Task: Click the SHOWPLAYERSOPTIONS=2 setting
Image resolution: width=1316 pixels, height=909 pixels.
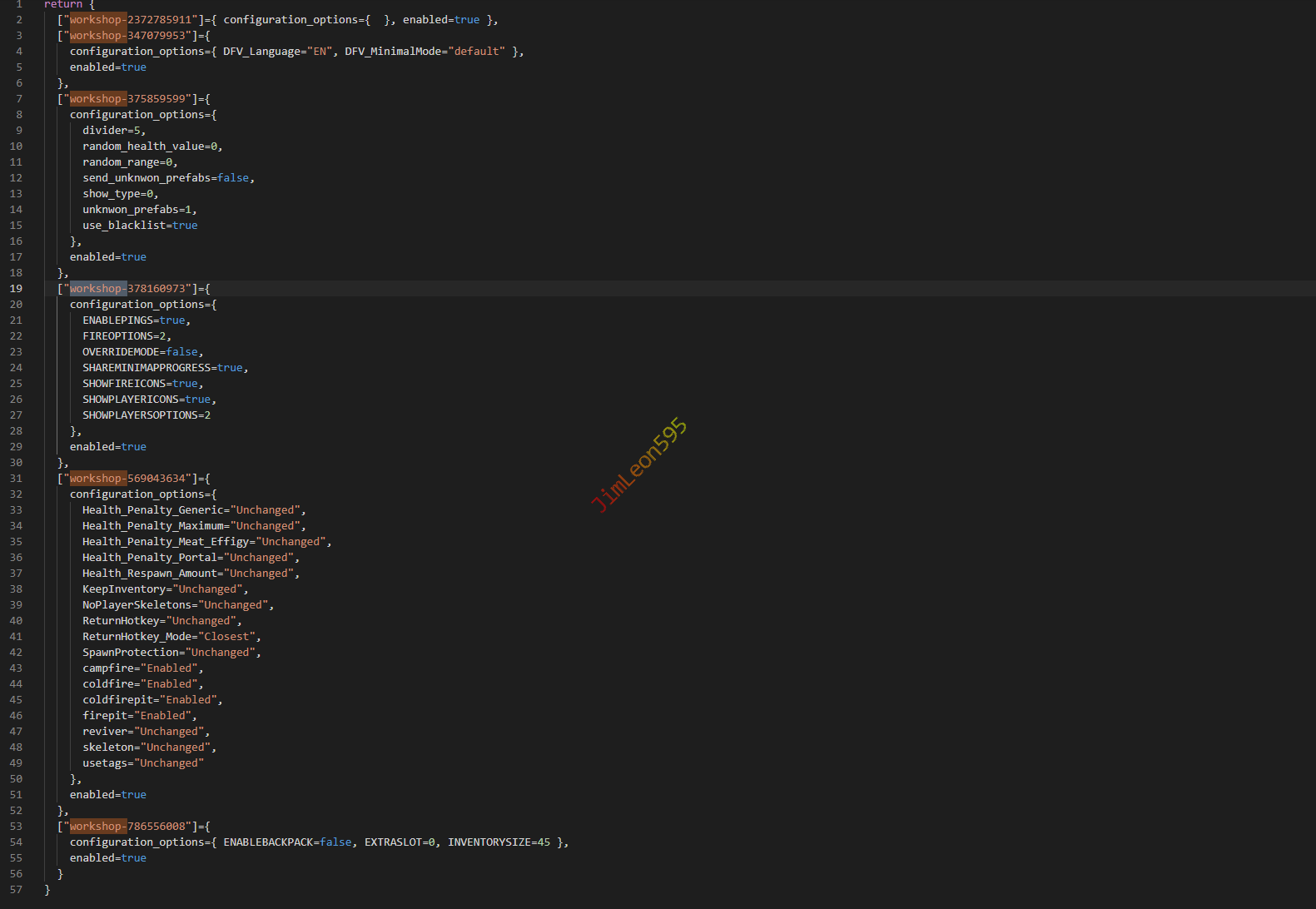Action: [146, 415]
